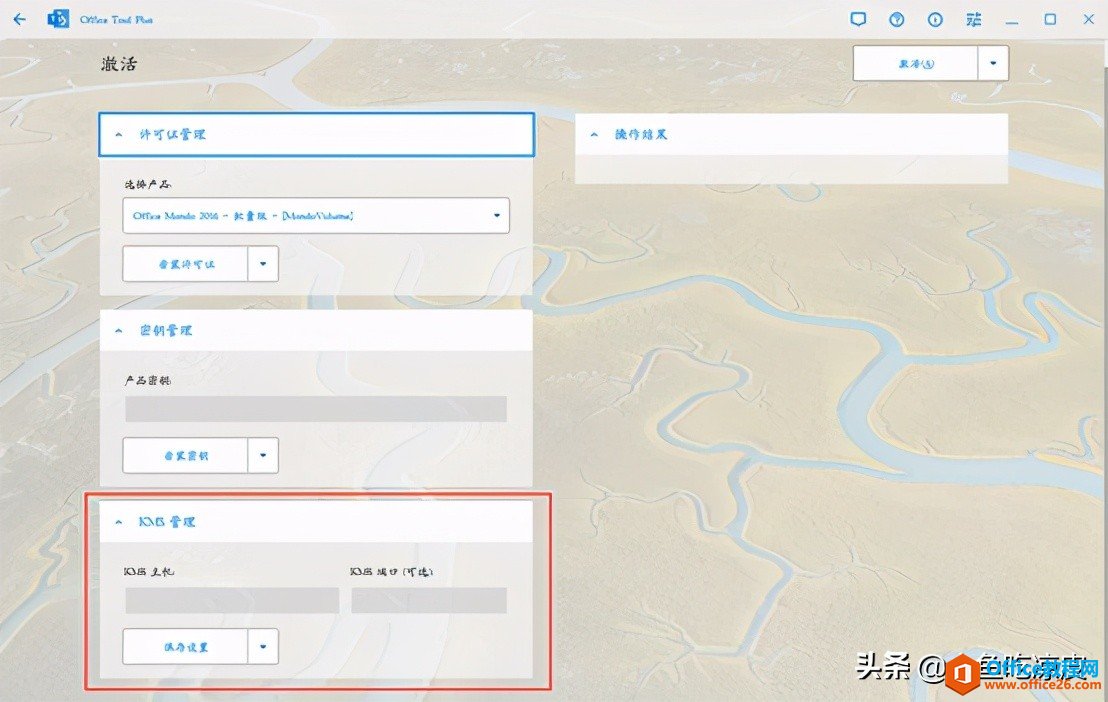The width and height of the screenshot is (1108, 702).
Task: Click the back arrow navigation icon
Action: pyautogui.click(x=18, y=18)
